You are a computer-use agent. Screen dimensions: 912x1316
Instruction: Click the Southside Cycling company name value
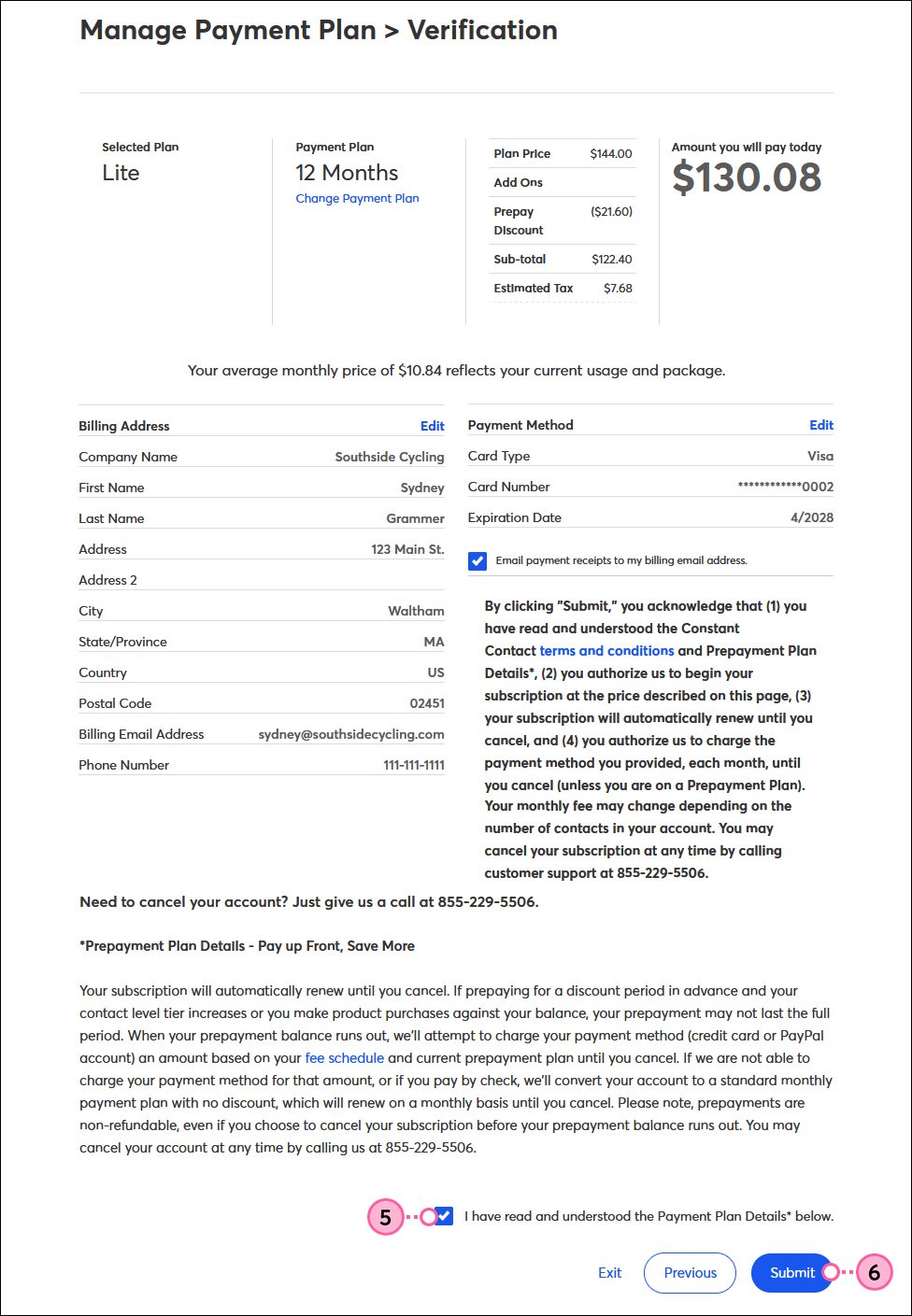pyautogui.click(x=390, y=457)
